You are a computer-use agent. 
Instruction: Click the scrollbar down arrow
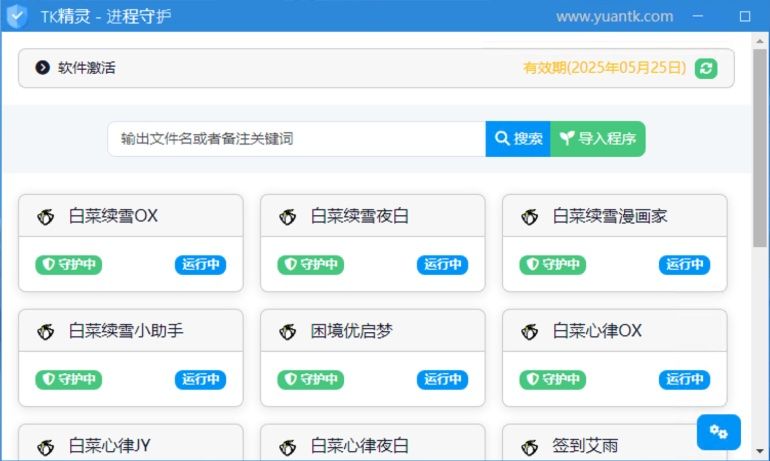760,451
